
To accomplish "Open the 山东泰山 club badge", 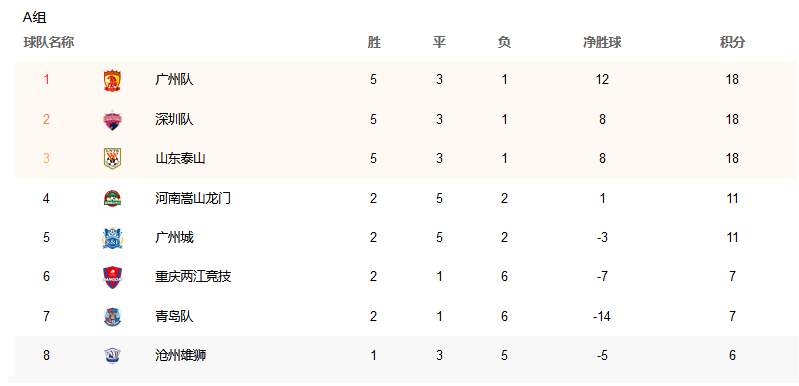I will point(112,159).
